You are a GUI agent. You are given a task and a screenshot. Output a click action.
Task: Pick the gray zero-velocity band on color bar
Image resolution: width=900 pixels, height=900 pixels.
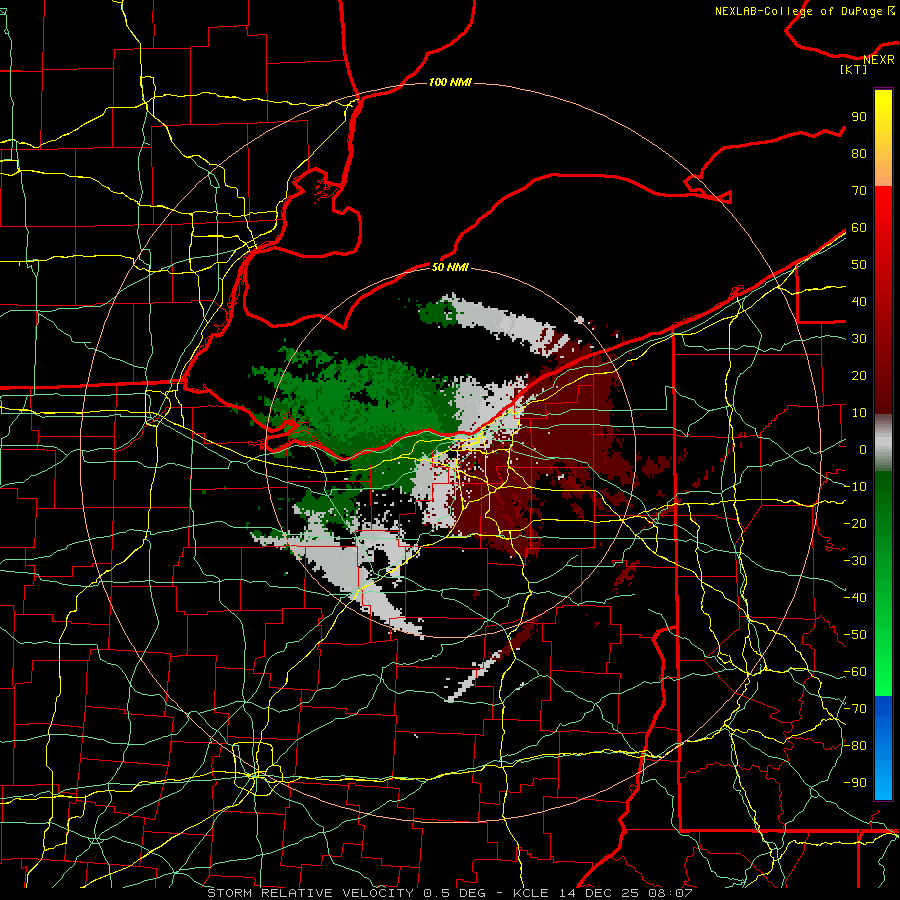pos(883,443)
